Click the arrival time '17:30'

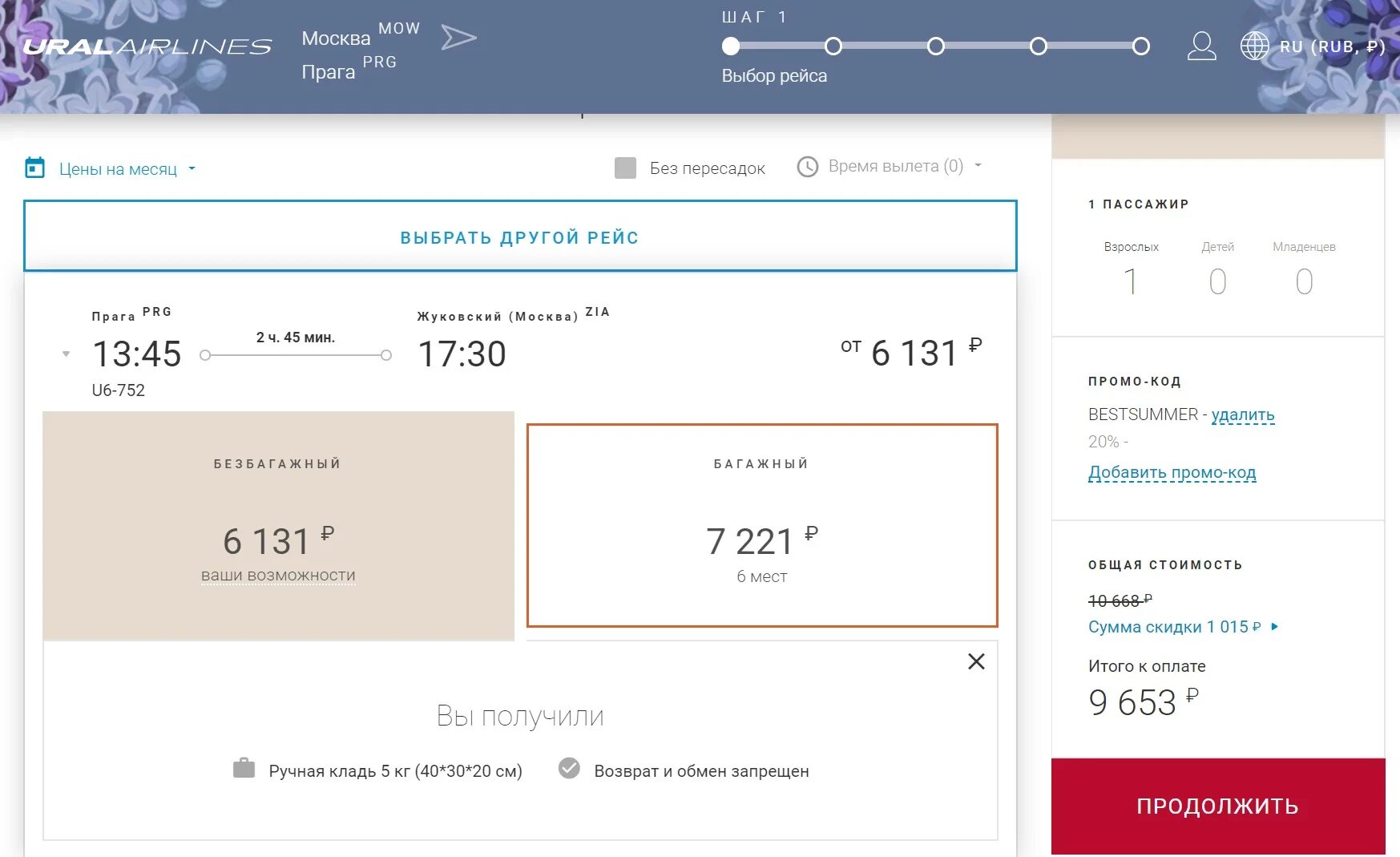pyautogui.click(x=462, y=354)
